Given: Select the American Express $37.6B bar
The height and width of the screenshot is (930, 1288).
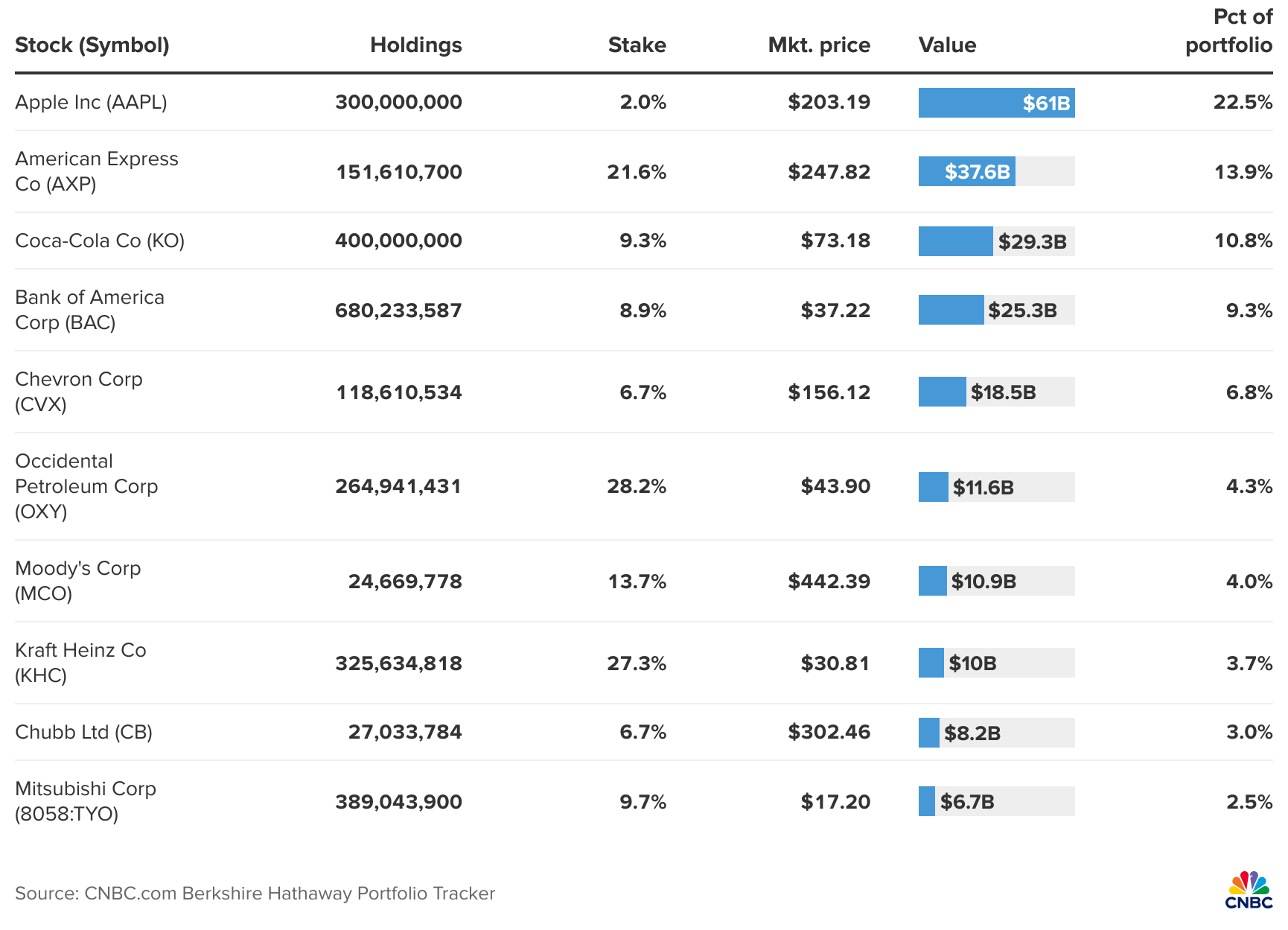Looking at the screenshot, I should 967,171.
